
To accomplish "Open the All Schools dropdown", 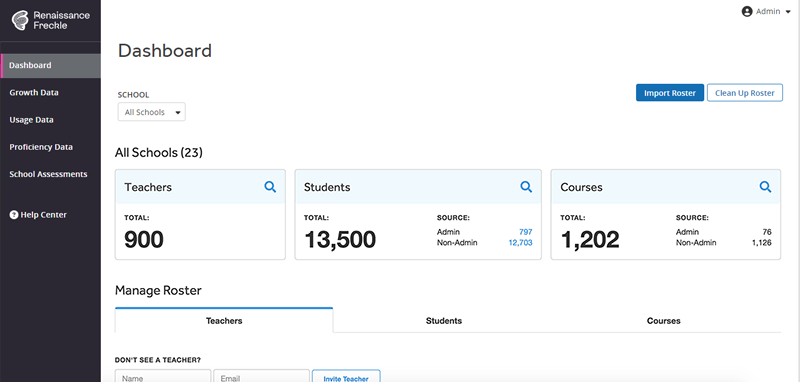I will click(152, 112).
